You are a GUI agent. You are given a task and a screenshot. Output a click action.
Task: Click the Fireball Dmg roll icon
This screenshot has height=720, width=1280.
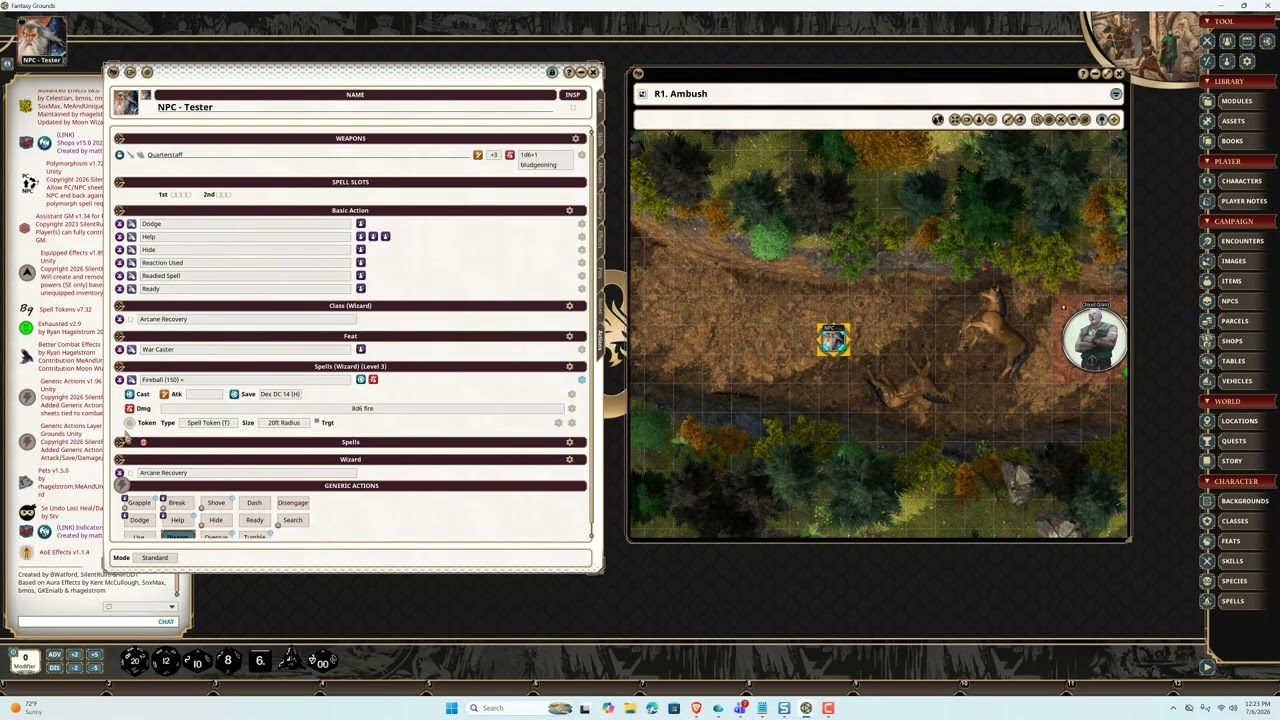129,408
